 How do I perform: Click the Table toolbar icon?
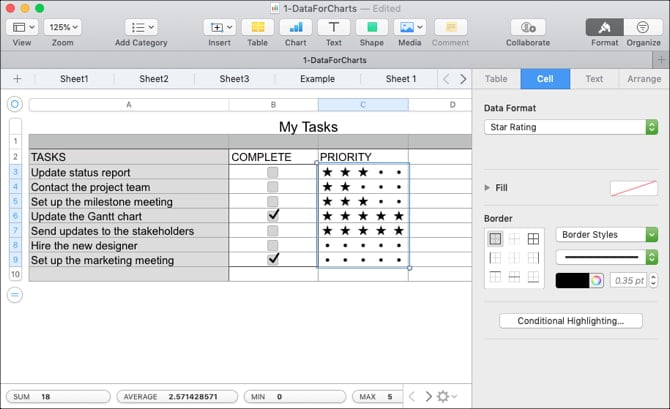click(x=258, y=27)
